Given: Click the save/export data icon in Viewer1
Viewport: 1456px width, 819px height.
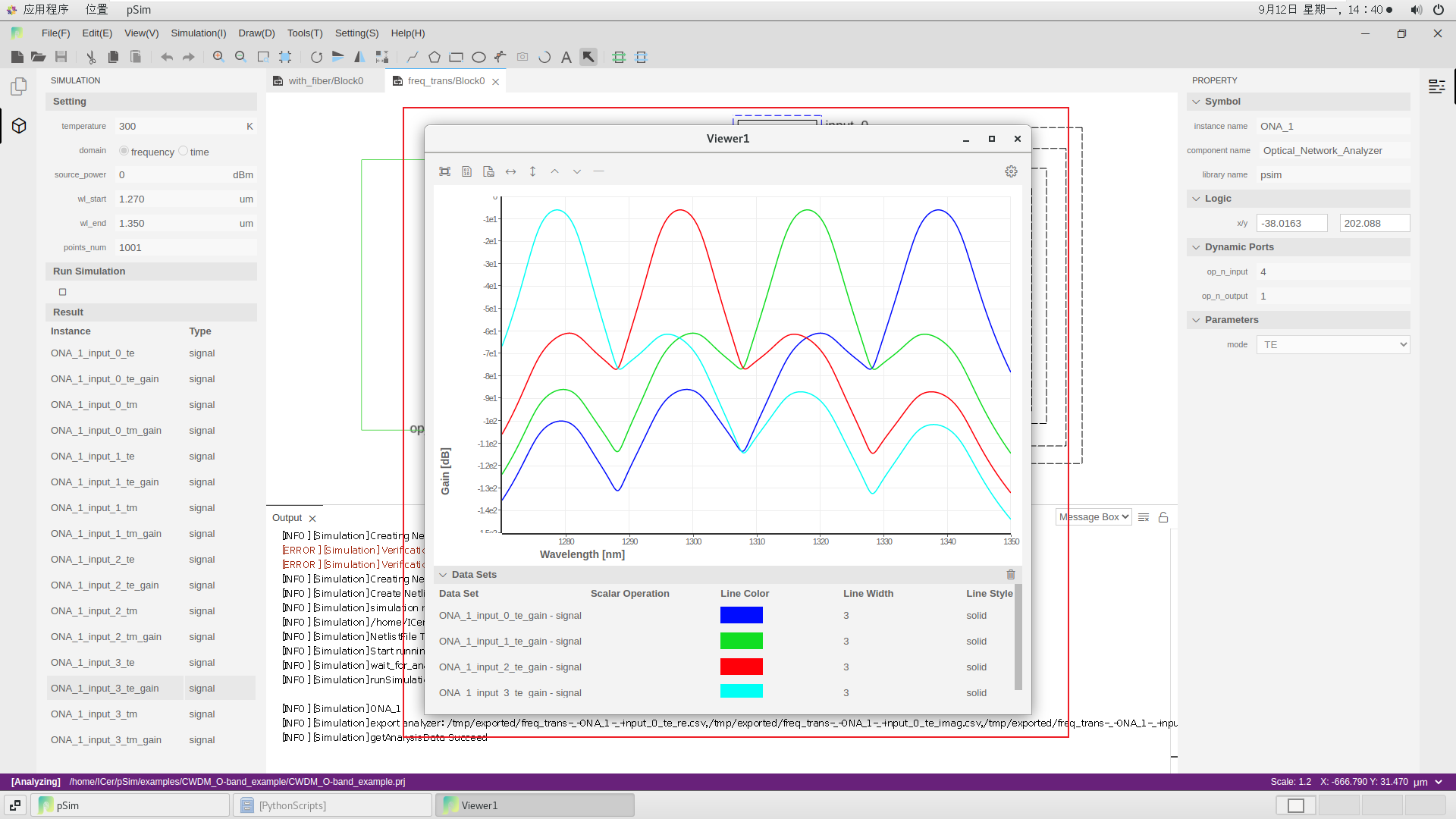Looking at the screenshot, I should click(467, 171).
